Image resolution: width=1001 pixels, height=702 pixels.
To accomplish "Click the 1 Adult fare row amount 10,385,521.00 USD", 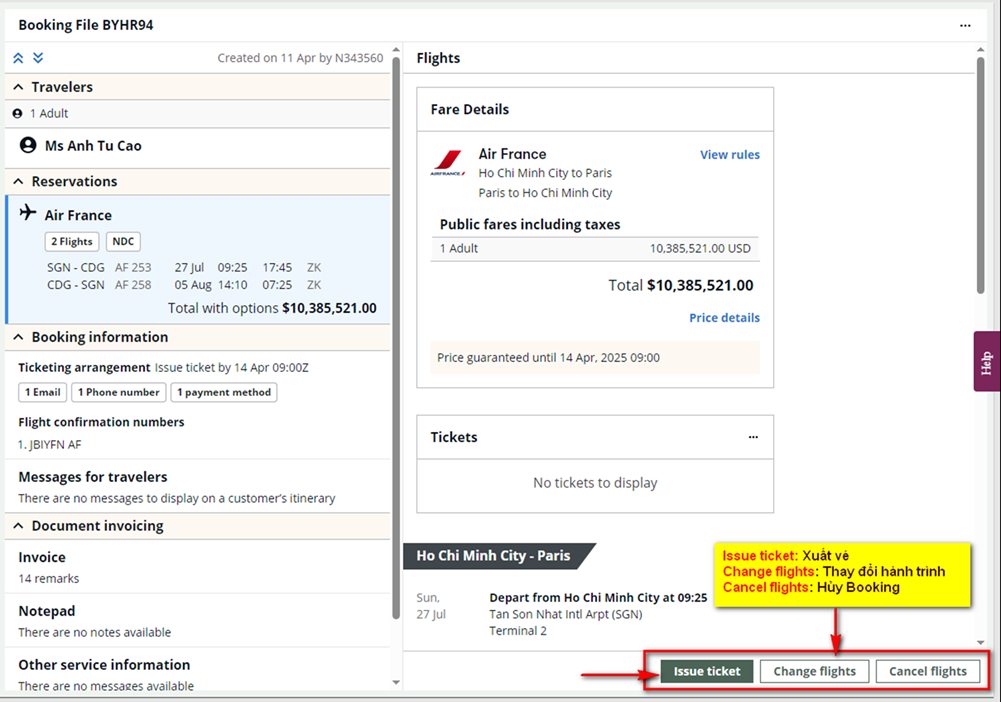I will coord(700,249).
